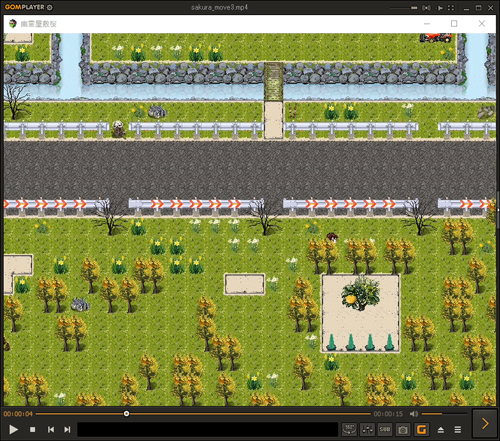Click the brown-haired character in the field
The image size is (500, 441).
point(332,237)
